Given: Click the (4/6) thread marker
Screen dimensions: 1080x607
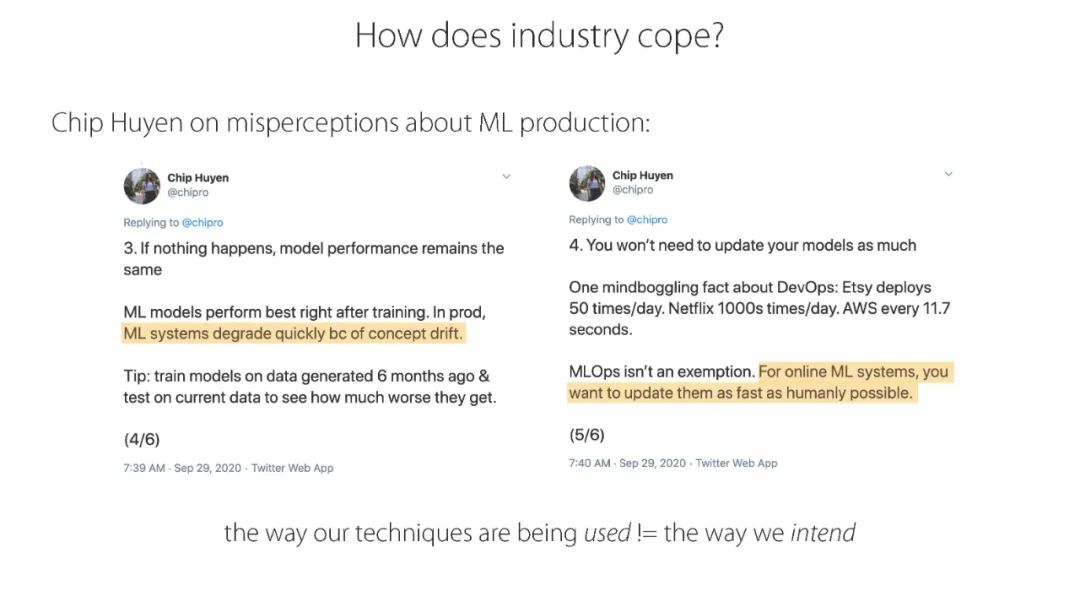Looking at the screenshot, I should [x=141, y=439].
